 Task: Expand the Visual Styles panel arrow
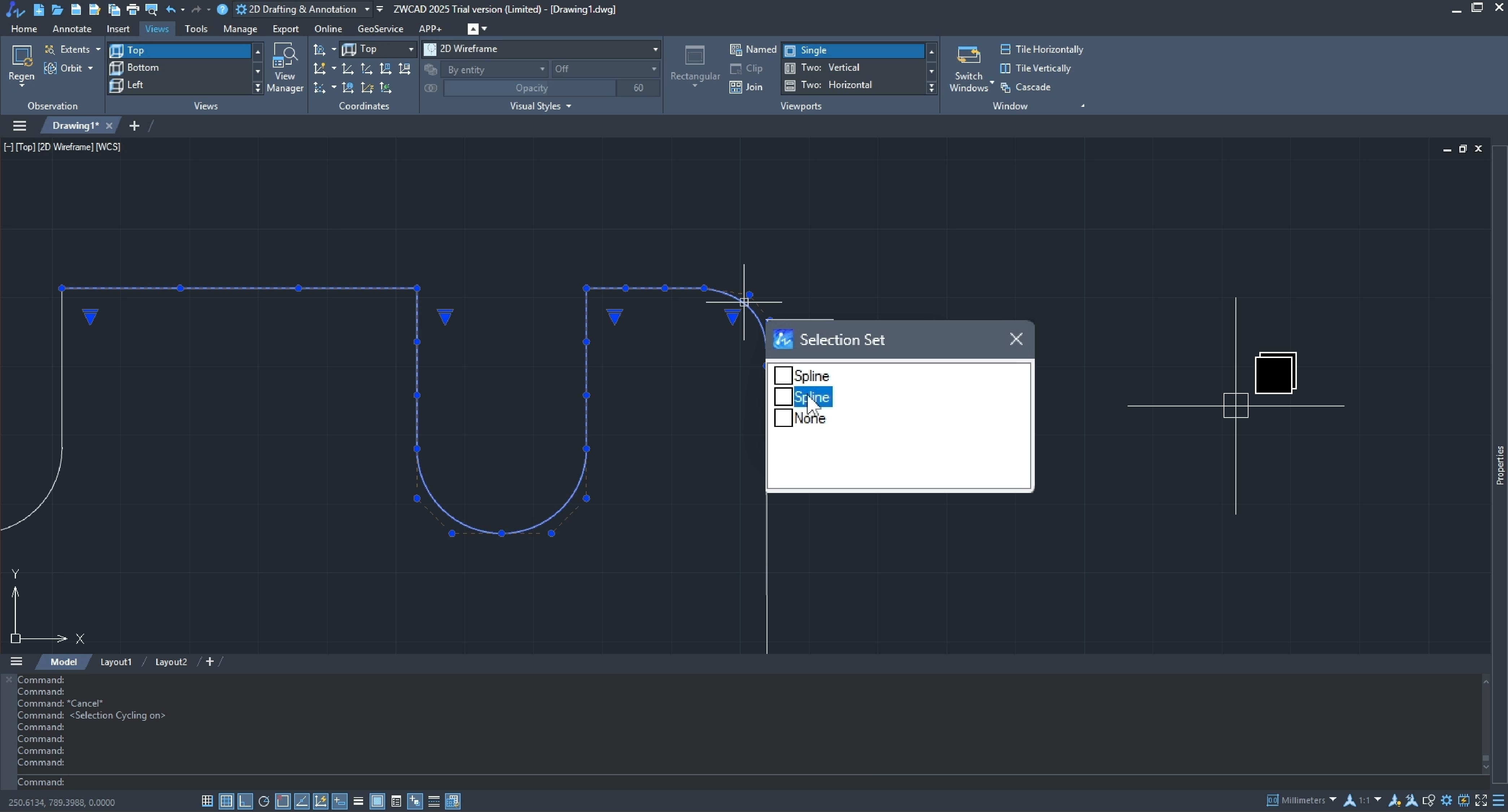[568, 106]
